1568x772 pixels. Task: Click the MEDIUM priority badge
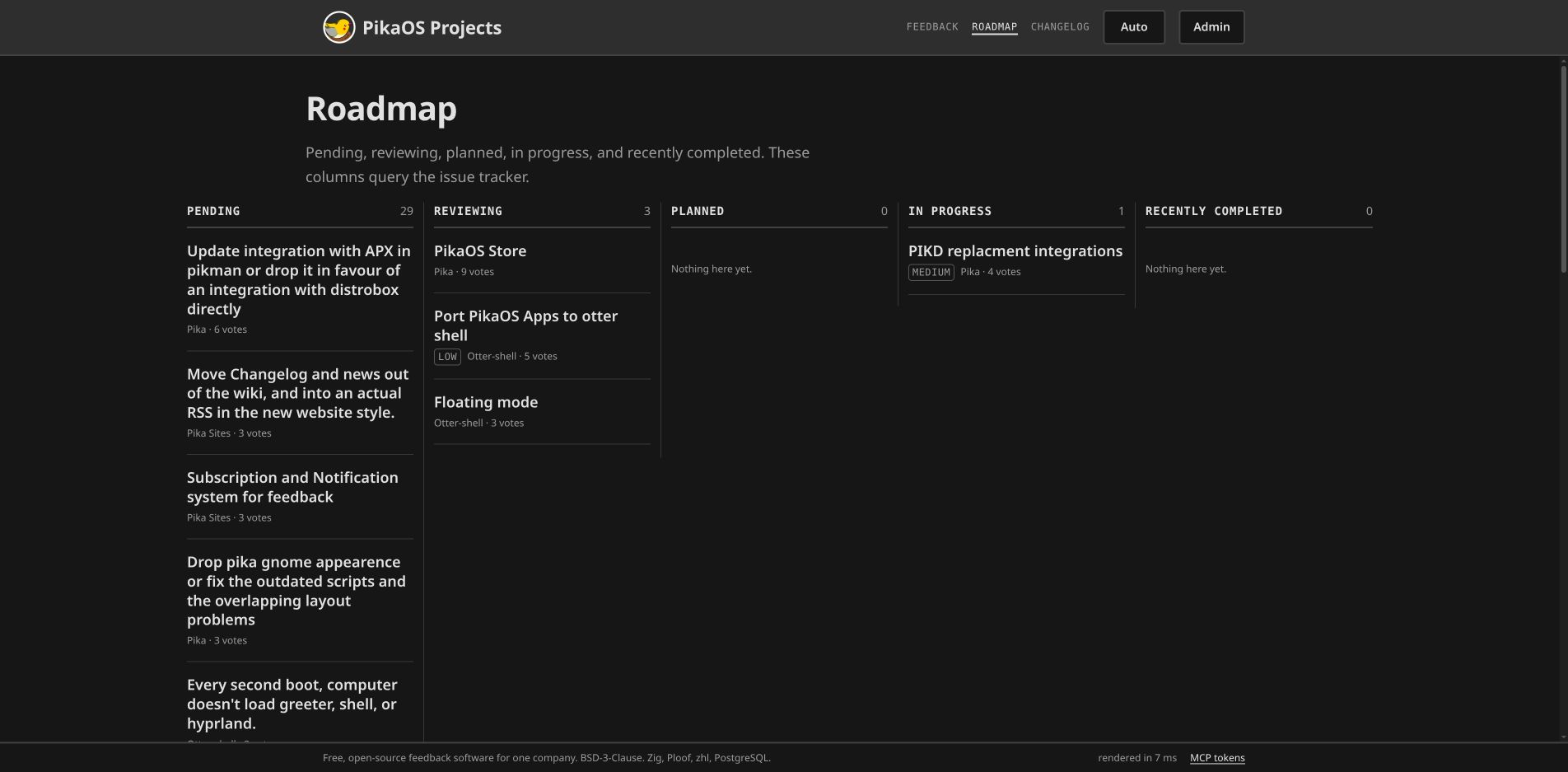tap(931, 272)
